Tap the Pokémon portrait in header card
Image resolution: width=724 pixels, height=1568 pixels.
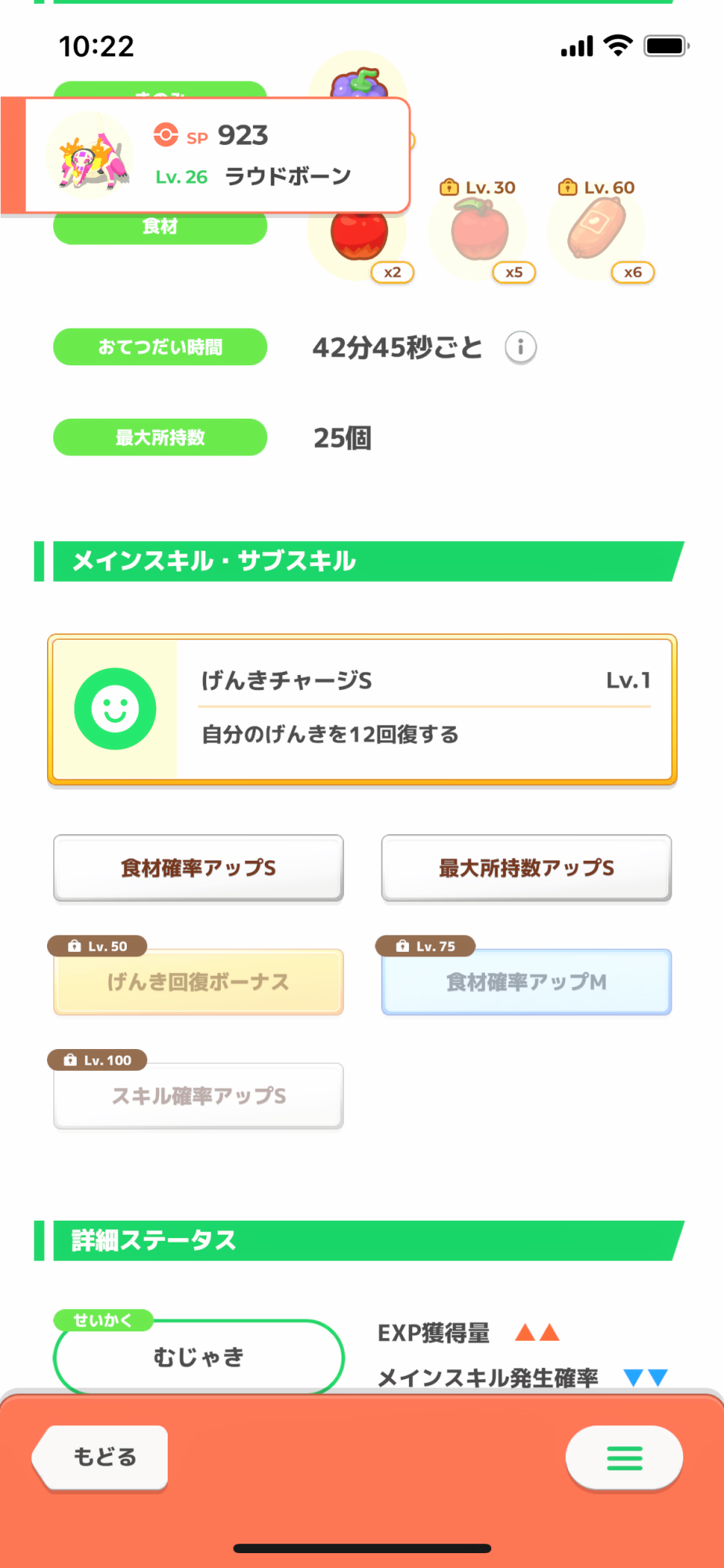point(89,155)
